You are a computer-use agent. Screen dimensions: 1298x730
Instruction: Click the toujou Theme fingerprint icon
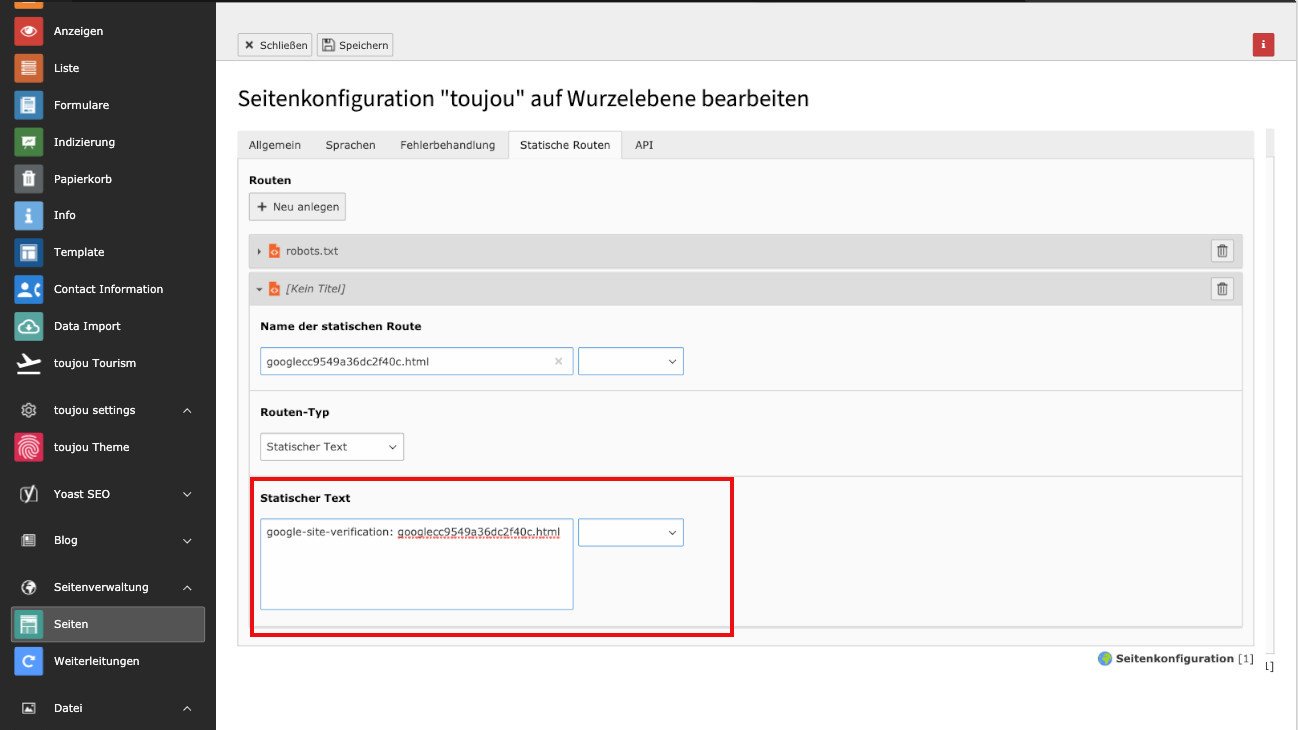tap(29, 447)
